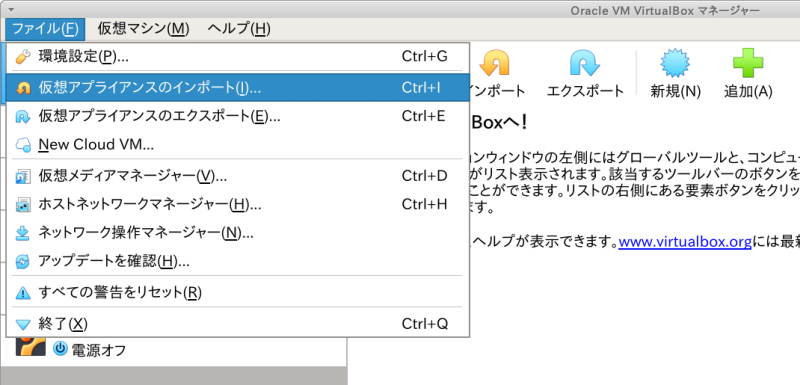Image resolution: width=800 pixels, height=385 pixels.
Task: Select the VM thumbnail beside 電源オフ
Action: tap(31, 347)
